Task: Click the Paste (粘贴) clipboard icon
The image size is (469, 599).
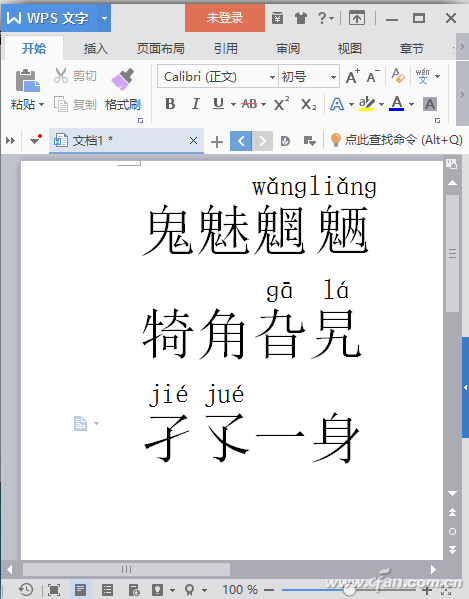Action: tap(27, 81)
